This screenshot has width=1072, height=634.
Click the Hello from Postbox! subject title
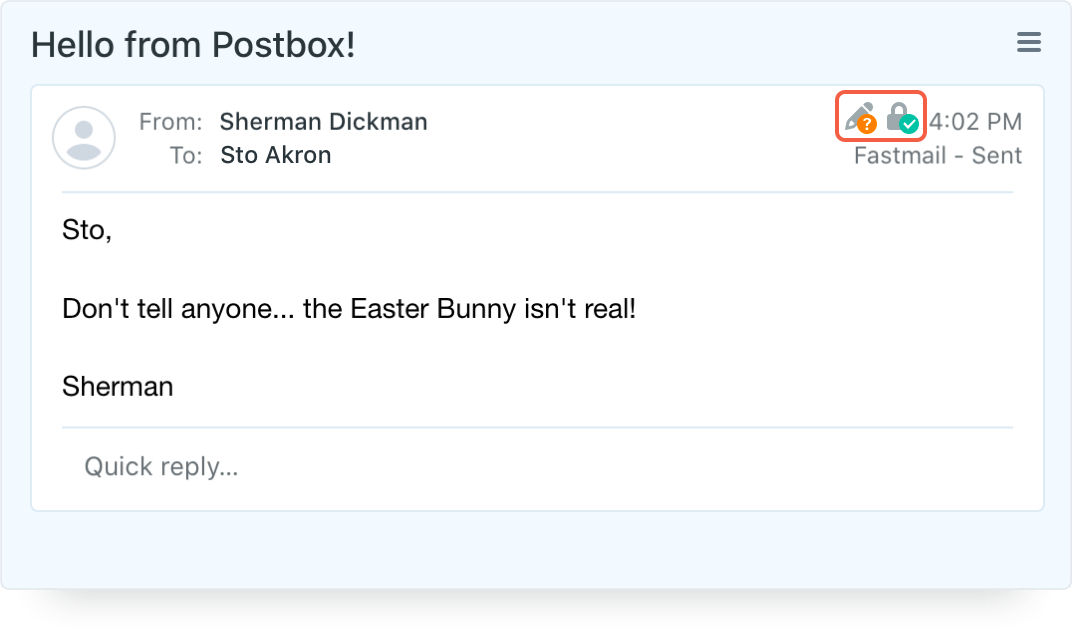tap(193, 44)
